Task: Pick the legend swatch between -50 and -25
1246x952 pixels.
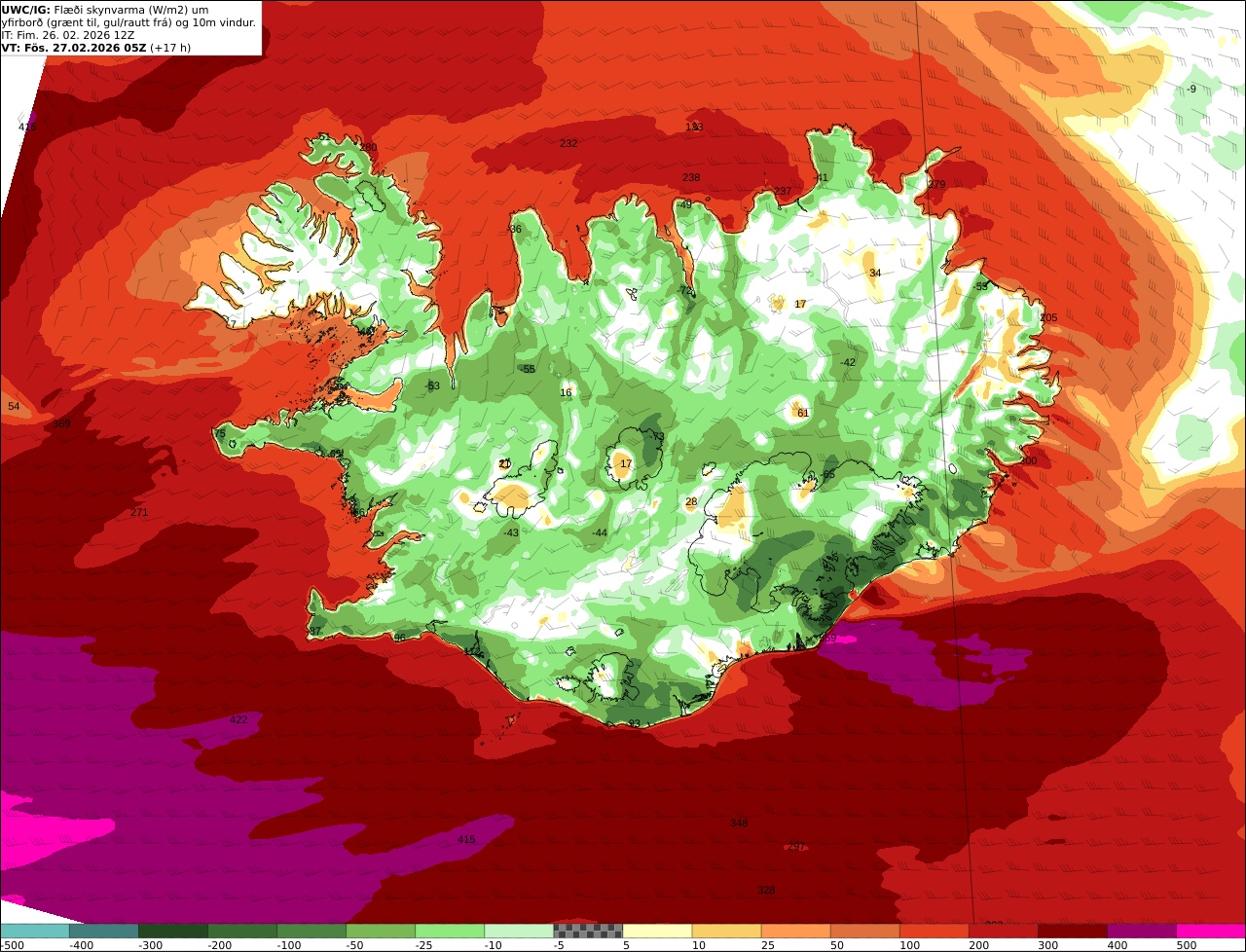Action: [x=380, y=931]
